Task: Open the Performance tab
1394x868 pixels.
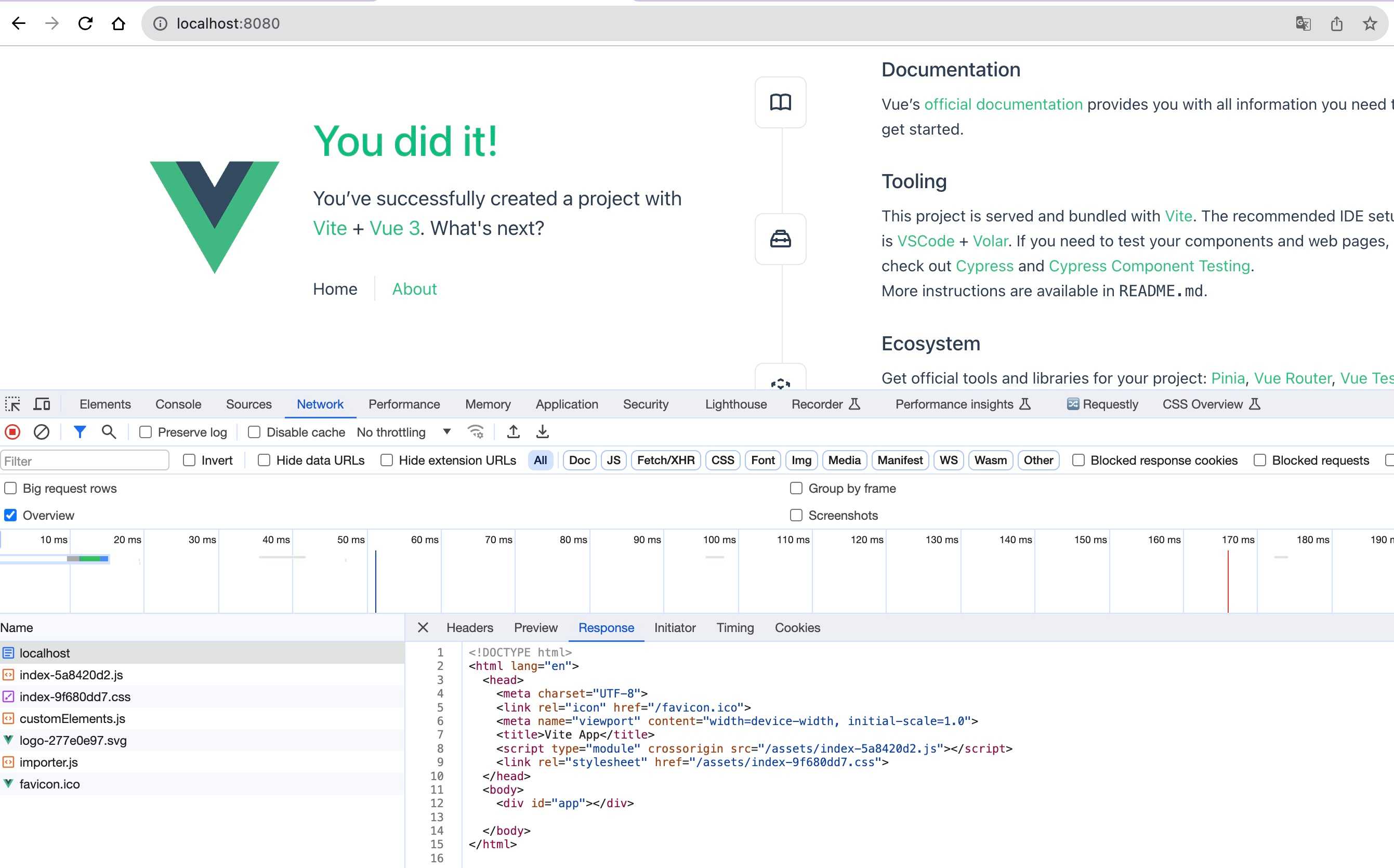Action: point(404,404)
